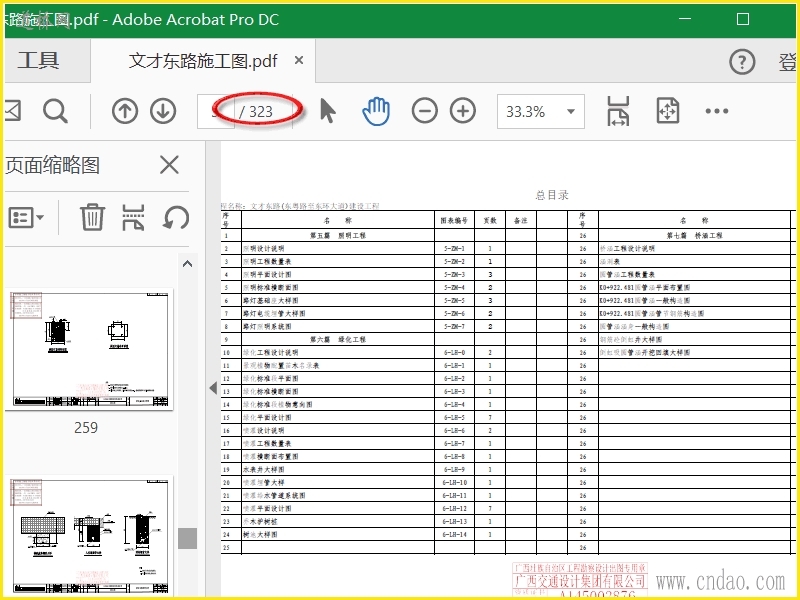Click the trash delete pages icon
This screenshot has width=800, height=600.
92,217
